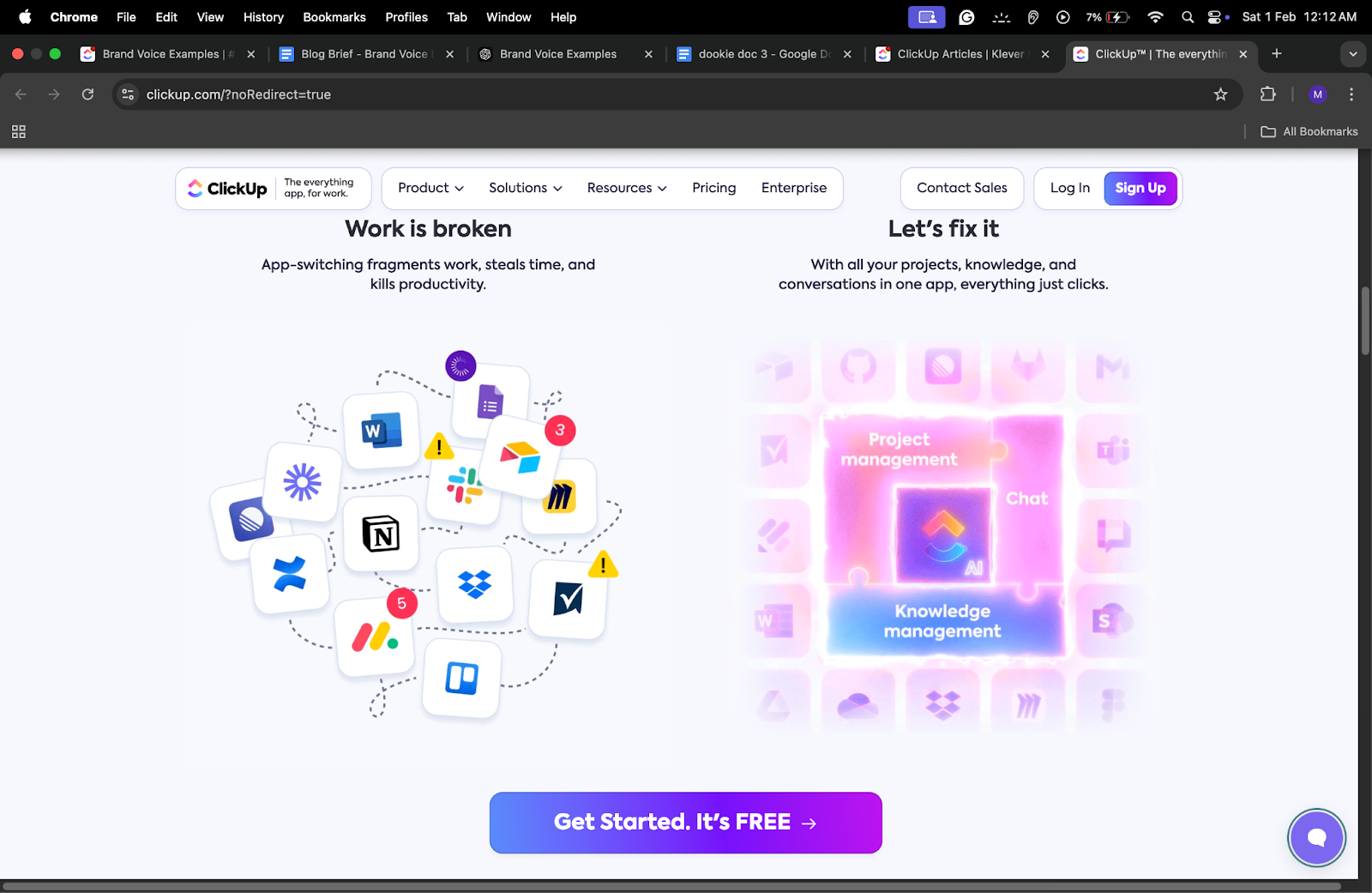Click the faded GitHub icon in right illustration
The height and width of the screenshot is (893, 1372).
click(858, 367)
